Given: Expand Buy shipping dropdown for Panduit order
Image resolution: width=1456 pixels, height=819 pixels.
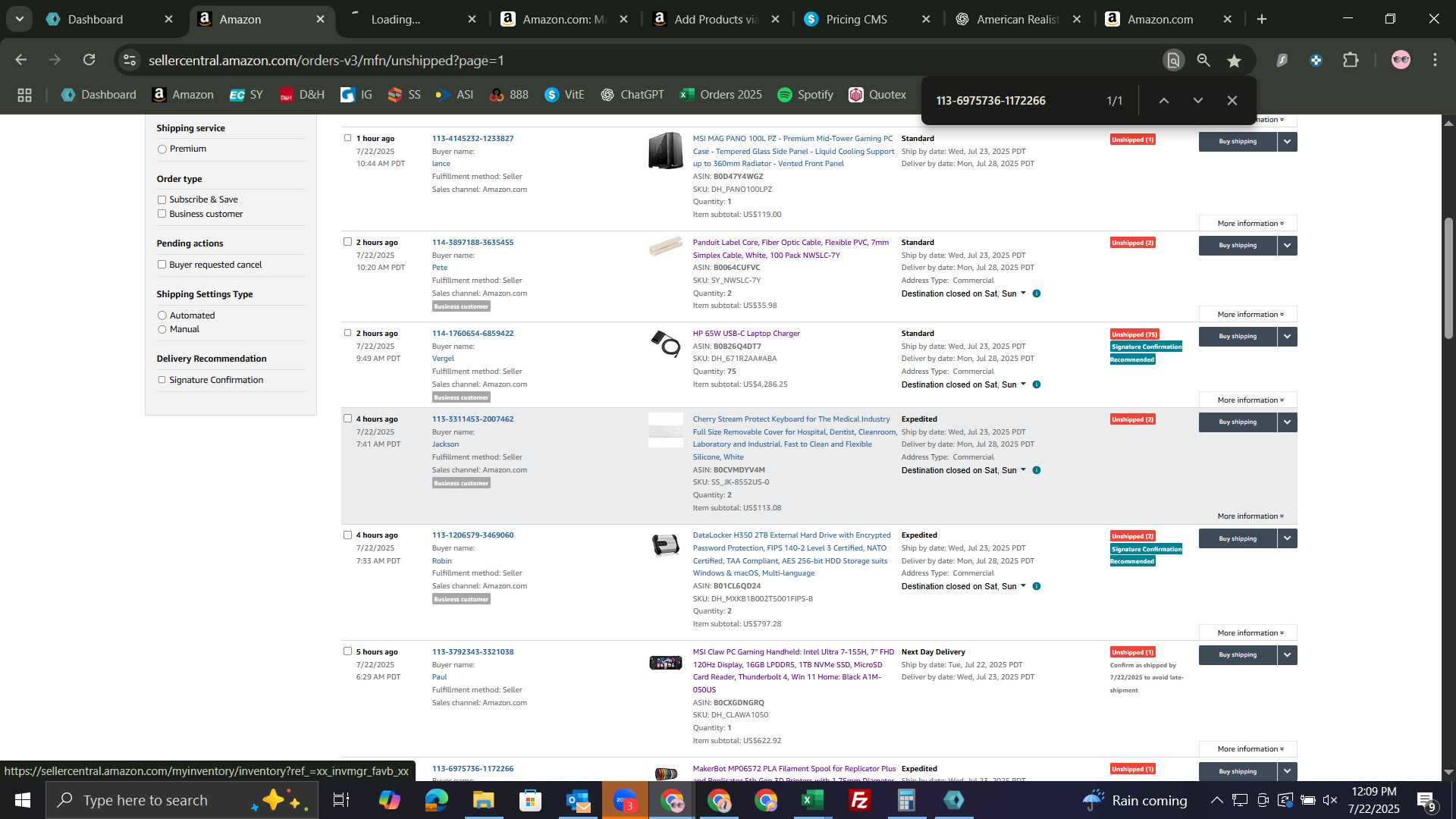Looking at the screenshot, I should click(1287, 246).
